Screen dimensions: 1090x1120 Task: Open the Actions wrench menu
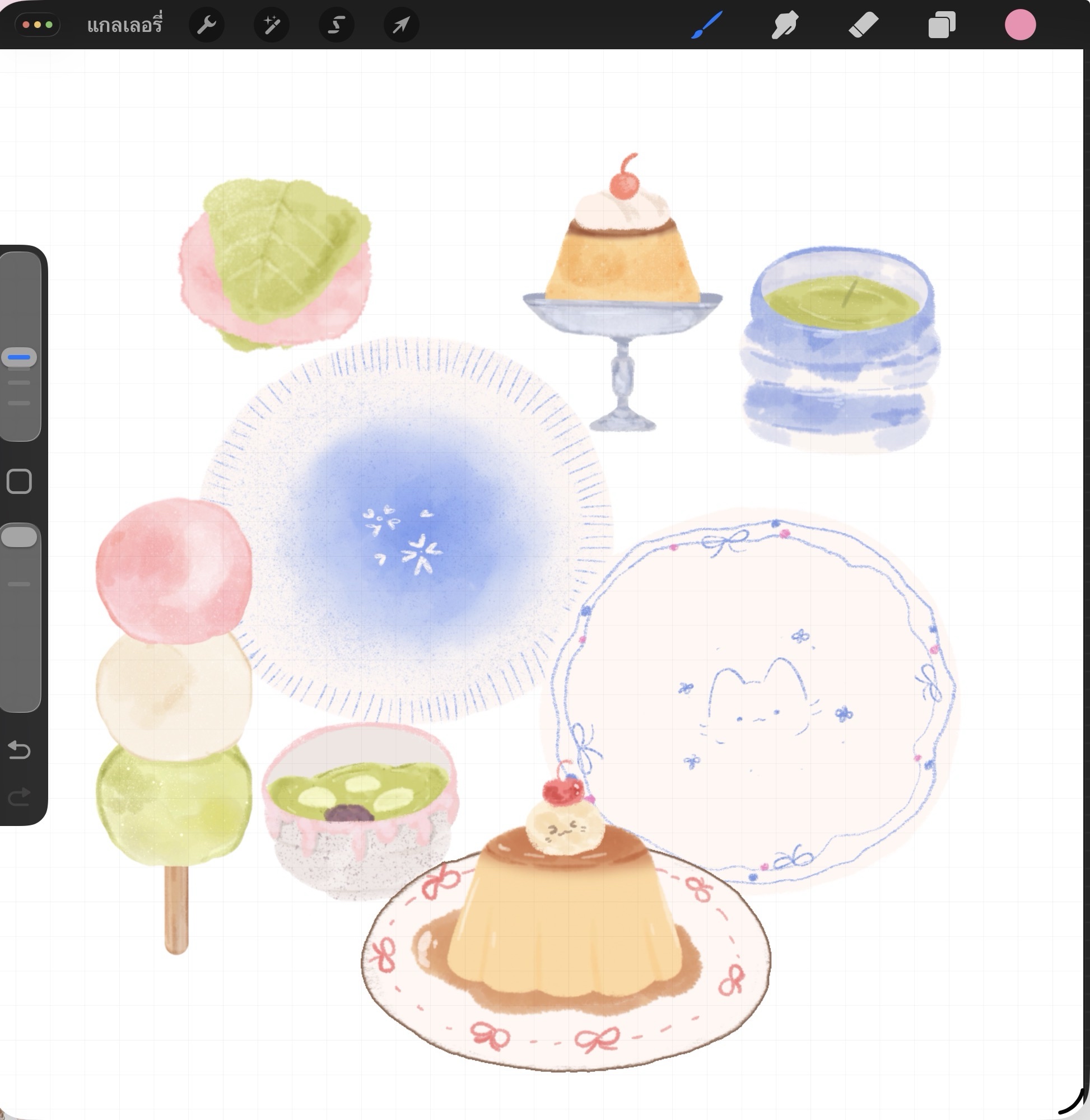click(206, 25)
